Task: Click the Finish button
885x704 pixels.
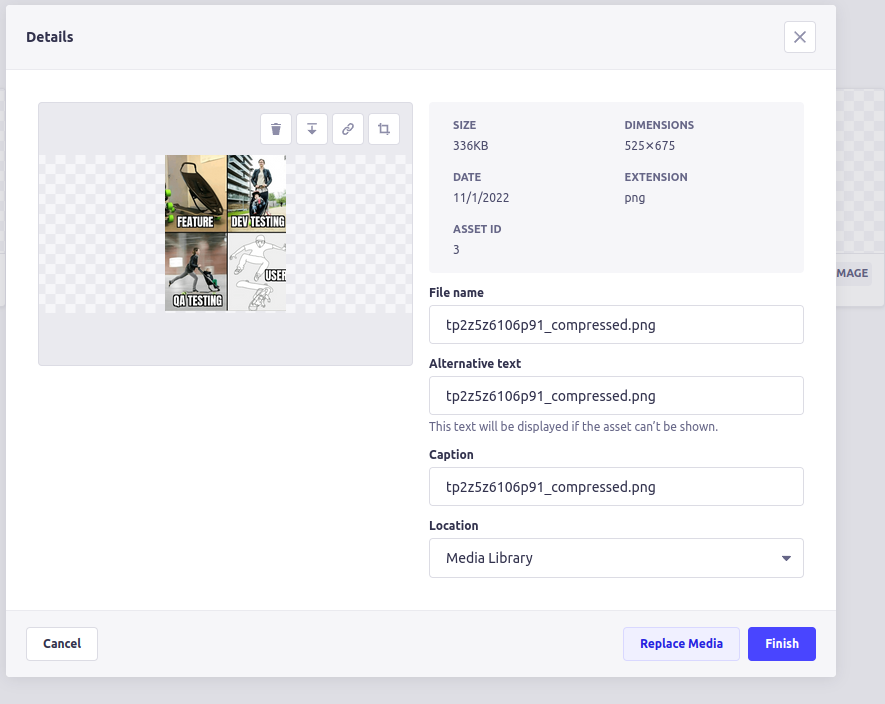Action: point(781,643)
